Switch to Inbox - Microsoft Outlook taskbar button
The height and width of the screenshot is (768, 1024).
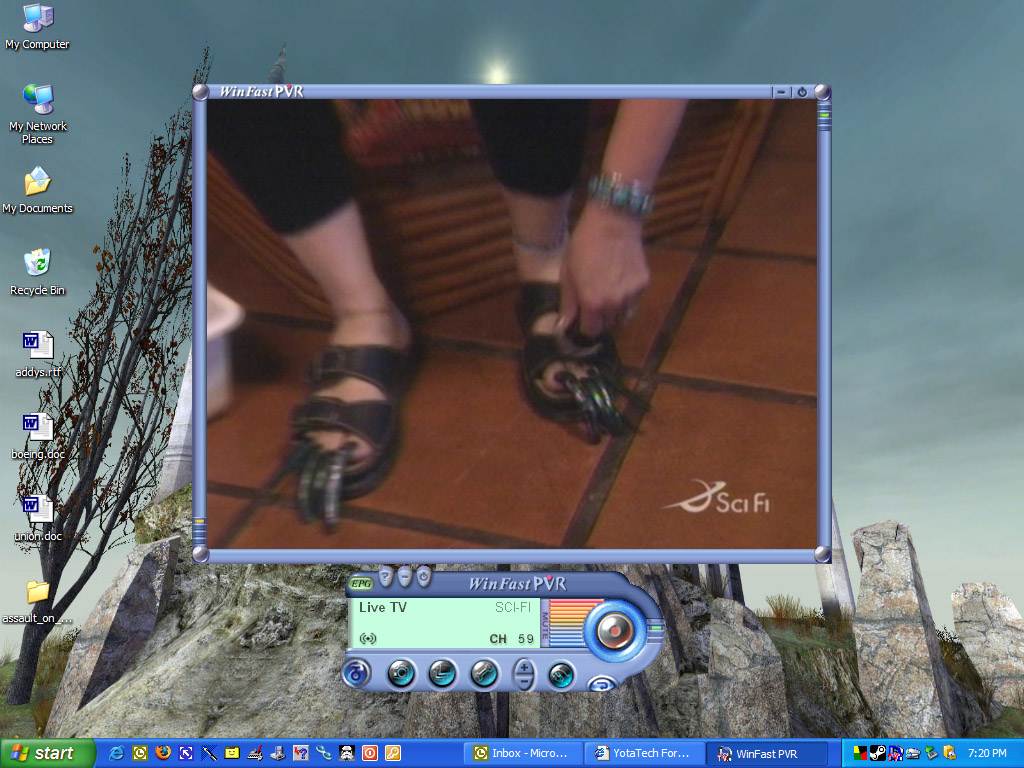point(521,754)
